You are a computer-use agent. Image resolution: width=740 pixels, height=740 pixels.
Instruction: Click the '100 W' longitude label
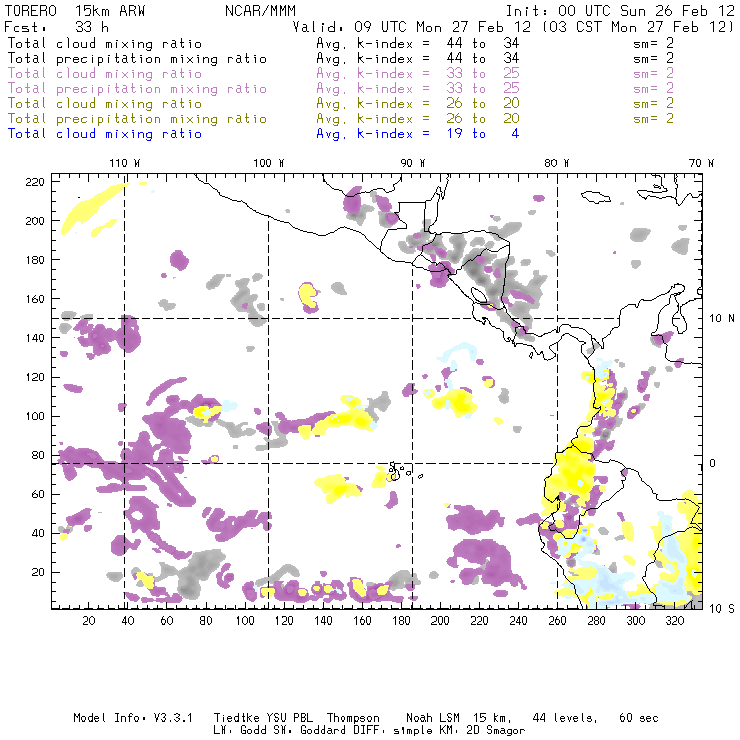(x=269, y=163)
